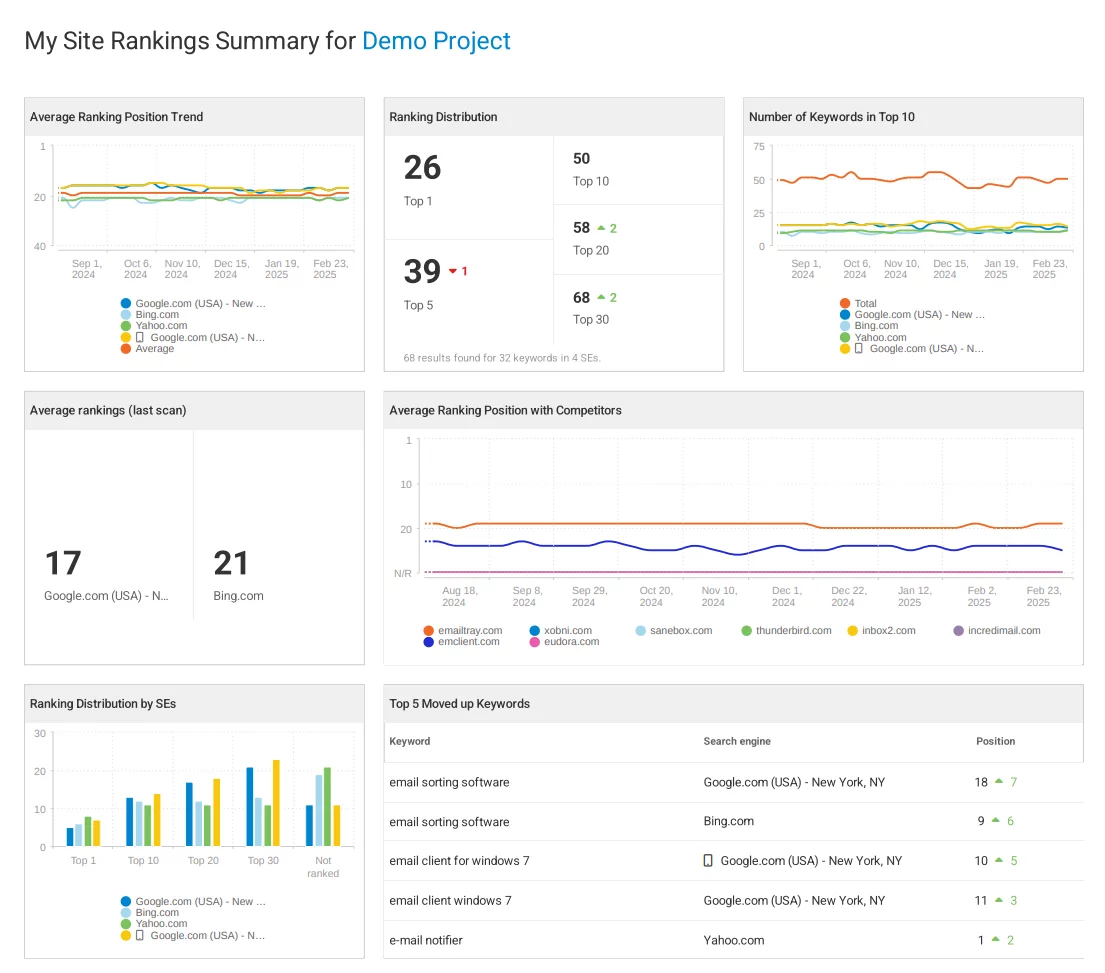Select 'email sorting software' keyword in the Google.com row
Image resolution: width=1105 pixels, height=973 pixels.
(x=449, y=782)
